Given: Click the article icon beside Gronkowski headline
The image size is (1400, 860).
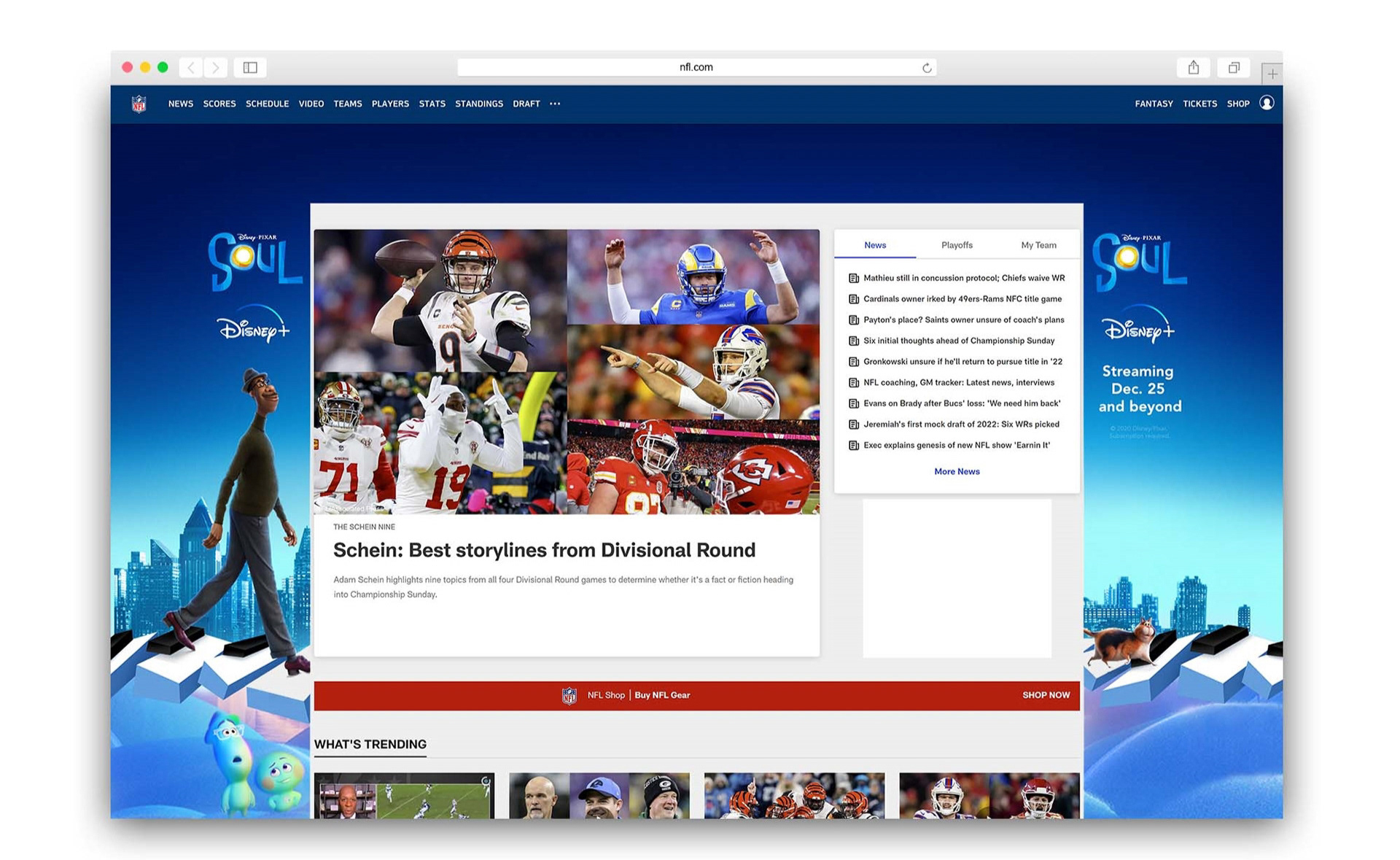Looking at the screenshot, I should tap(853, 362).
